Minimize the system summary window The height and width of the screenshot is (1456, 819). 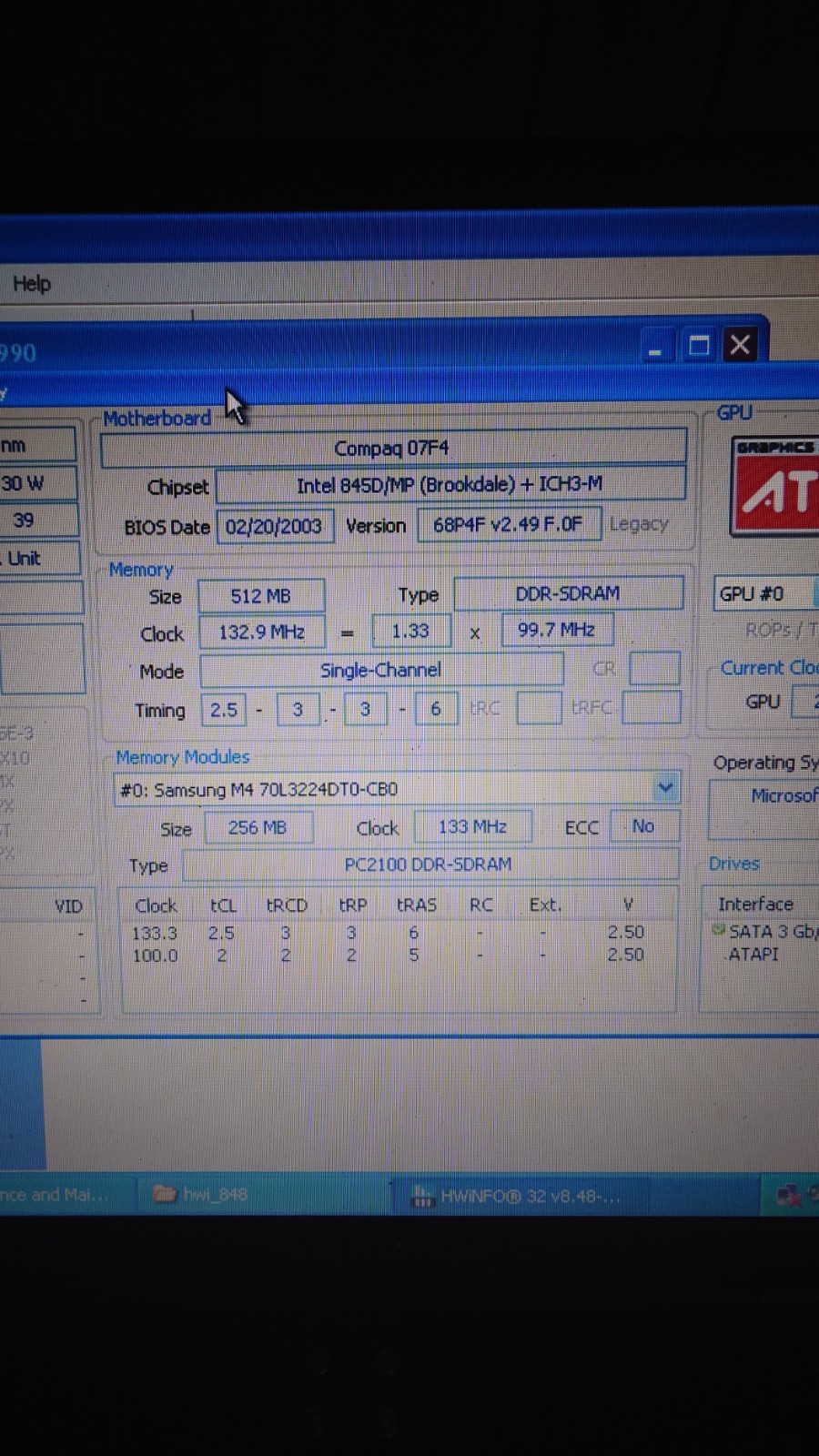click(654, 347)
